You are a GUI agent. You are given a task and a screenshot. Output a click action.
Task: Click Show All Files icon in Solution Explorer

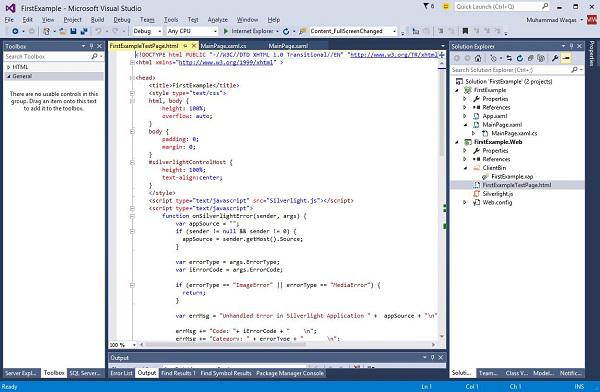[x=541, y=58]
